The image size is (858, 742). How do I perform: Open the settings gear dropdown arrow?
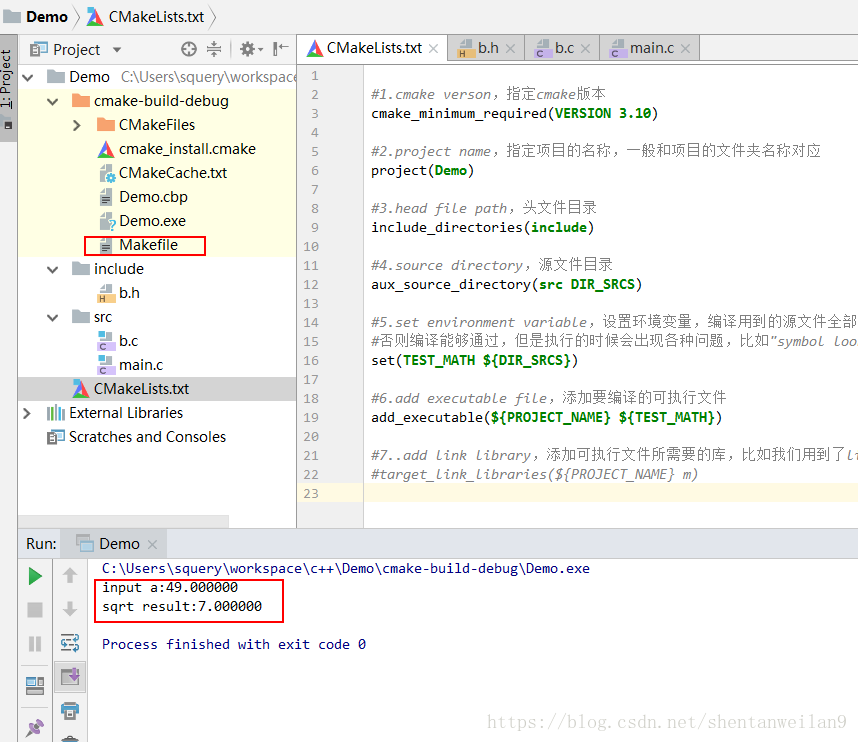260,50
